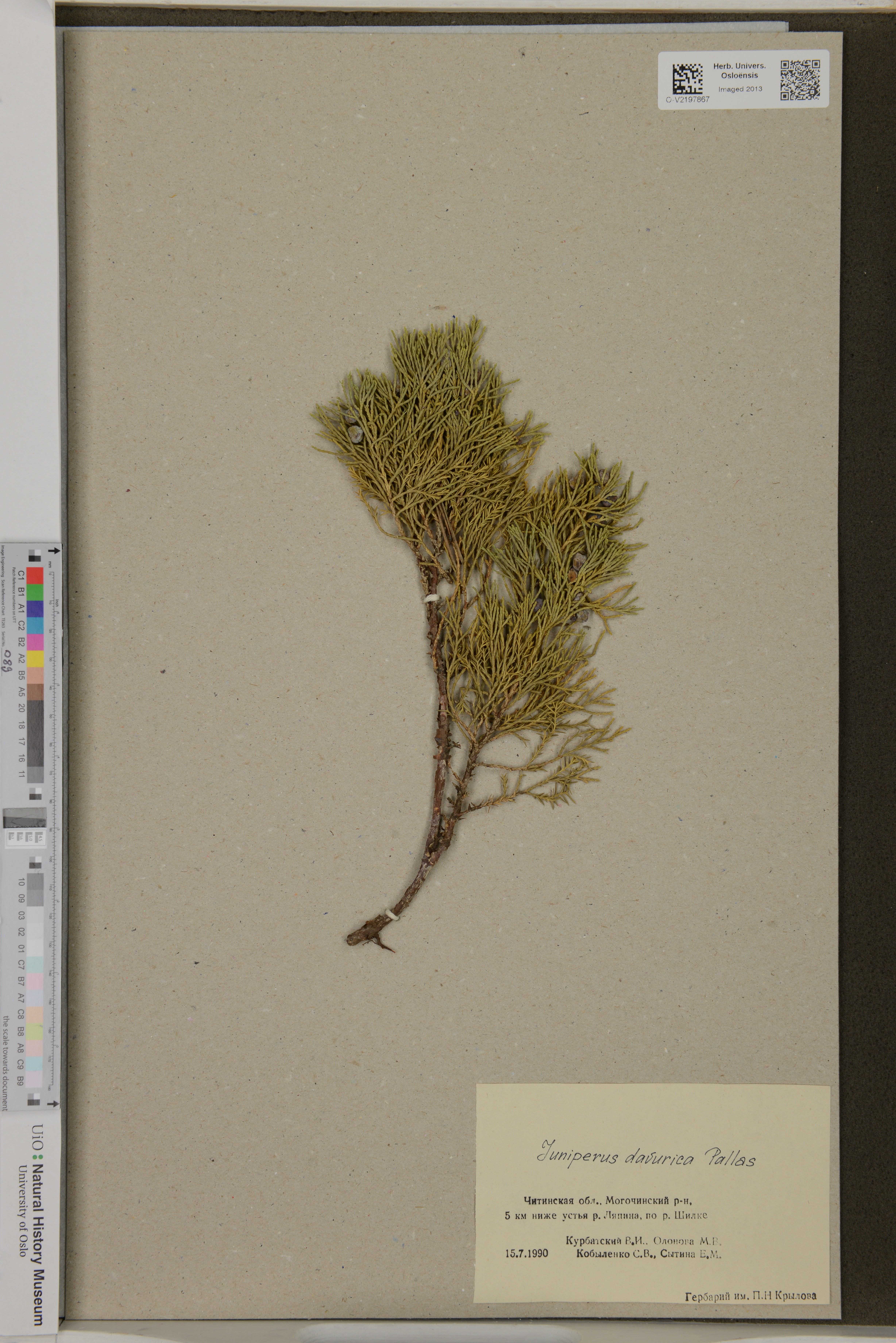The width and height of the screenshot is (896, 1343).
Task: Click the top black arrow on the scale chart
Action: click(x=54, y=551)
